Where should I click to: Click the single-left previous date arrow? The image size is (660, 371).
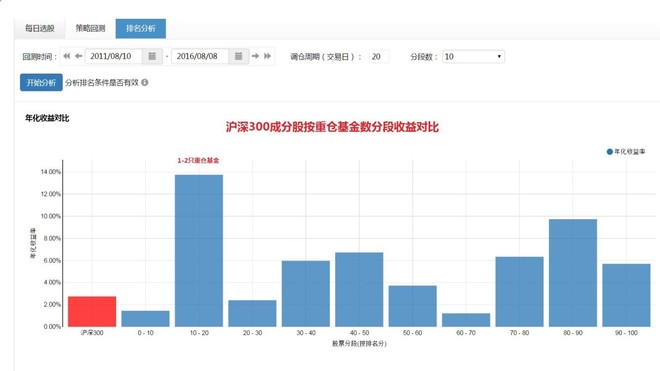point(78,56)
